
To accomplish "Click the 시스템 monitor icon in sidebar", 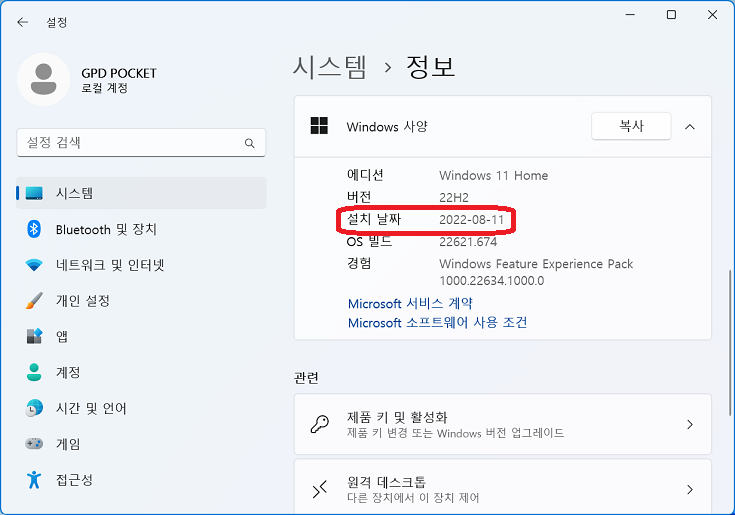I will (x=34, y=193).
